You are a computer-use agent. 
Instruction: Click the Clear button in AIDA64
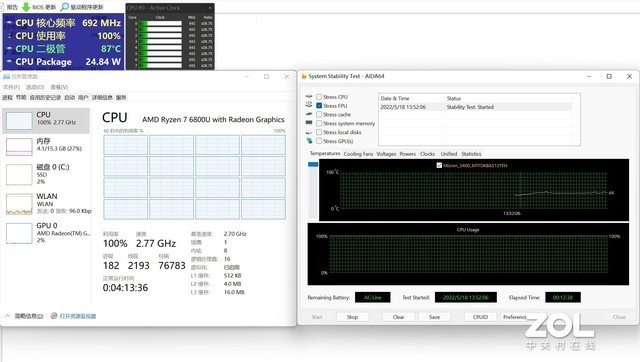point(399,317)
